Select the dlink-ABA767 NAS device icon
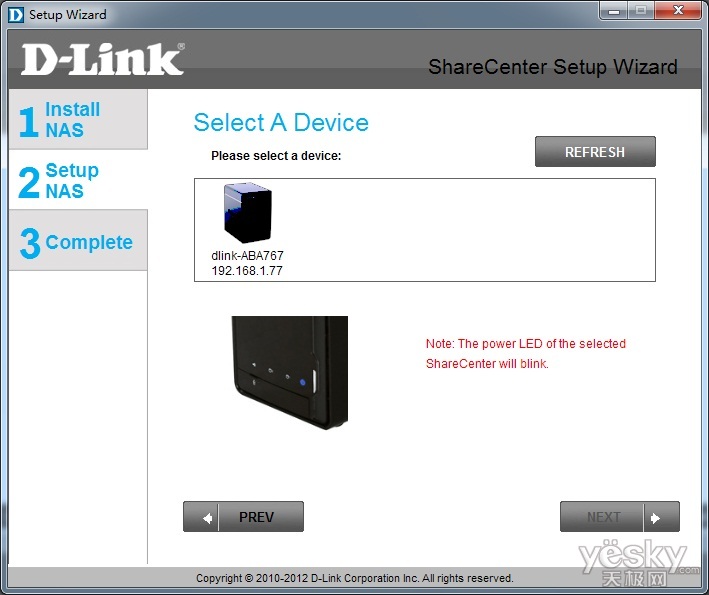This screenshot has width=709, height=595. tap(248, 212)
